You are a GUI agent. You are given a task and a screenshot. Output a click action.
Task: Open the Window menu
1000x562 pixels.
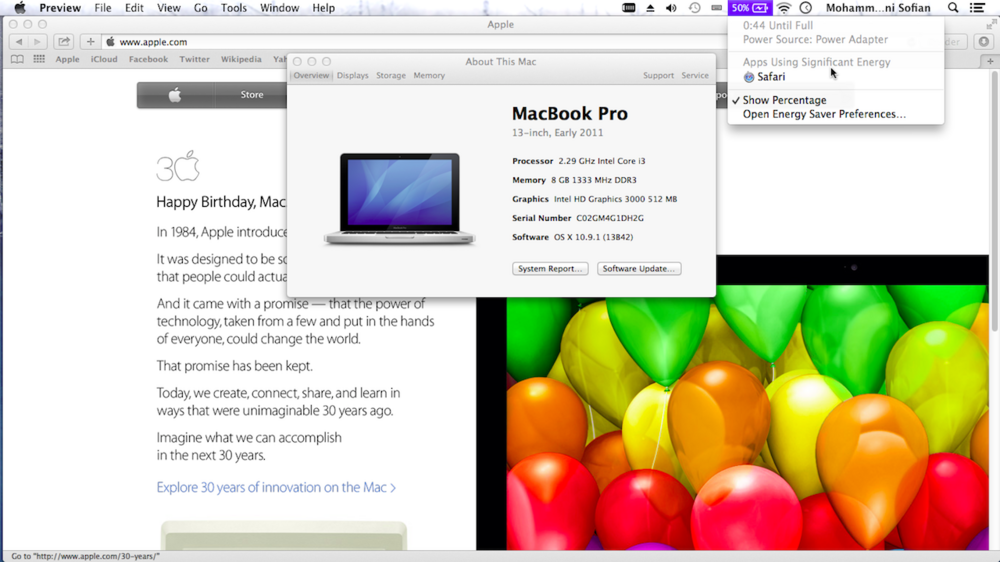click(279, 8)
